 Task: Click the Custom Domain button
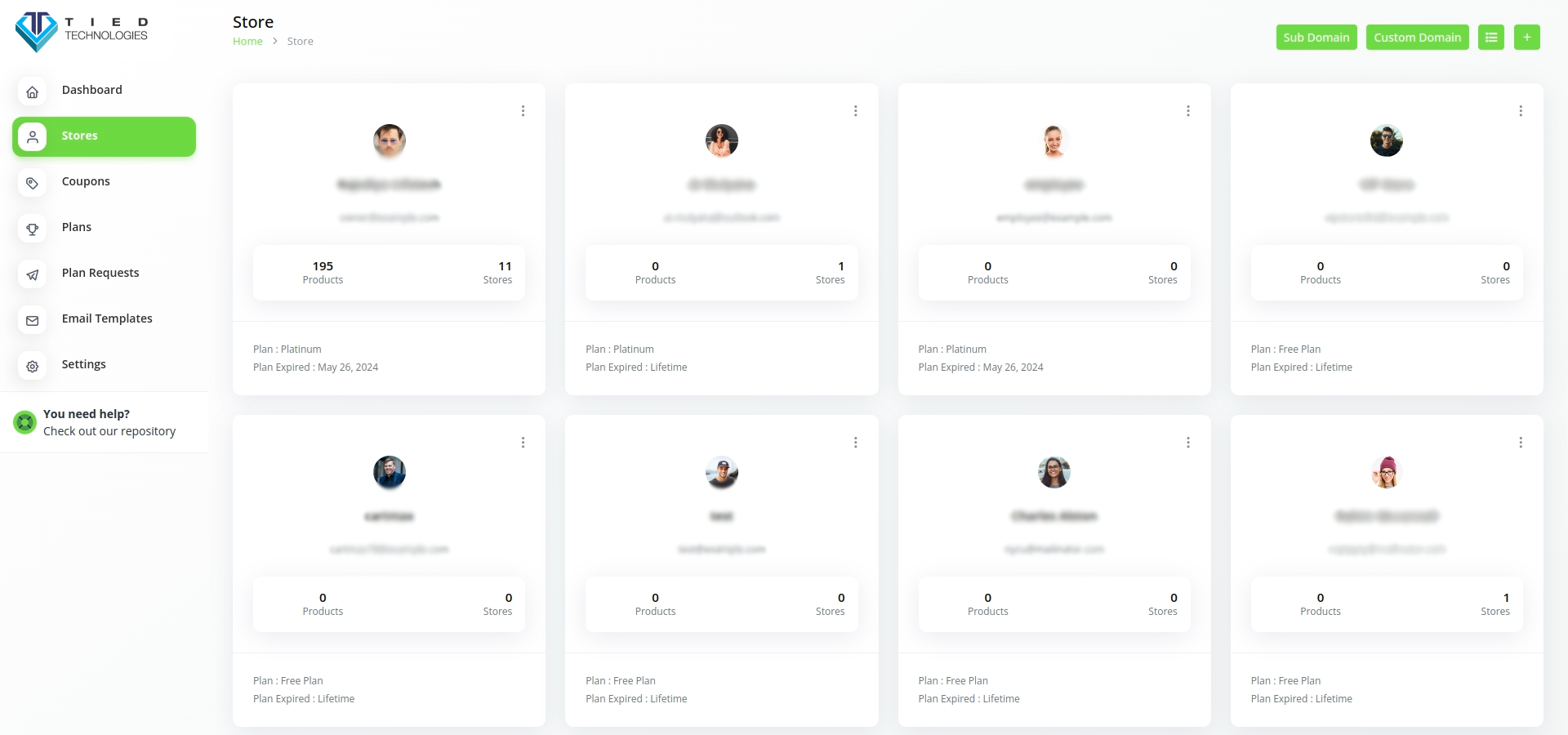tap(1417, 38)
